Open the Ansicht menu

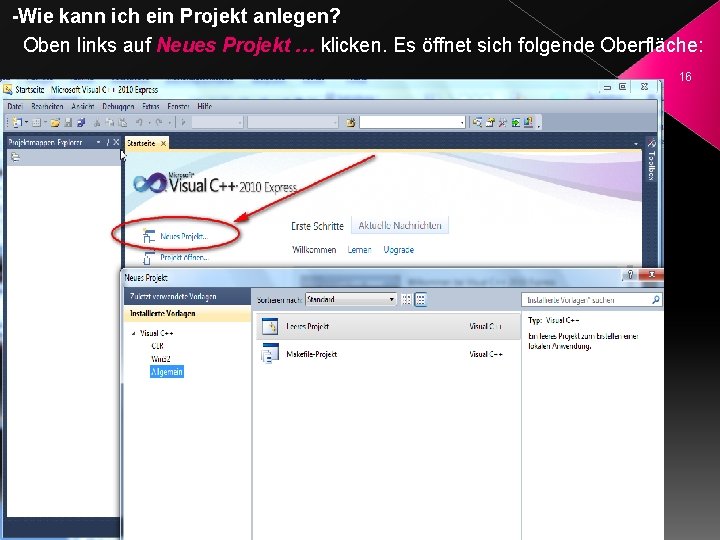pos(83,106)
